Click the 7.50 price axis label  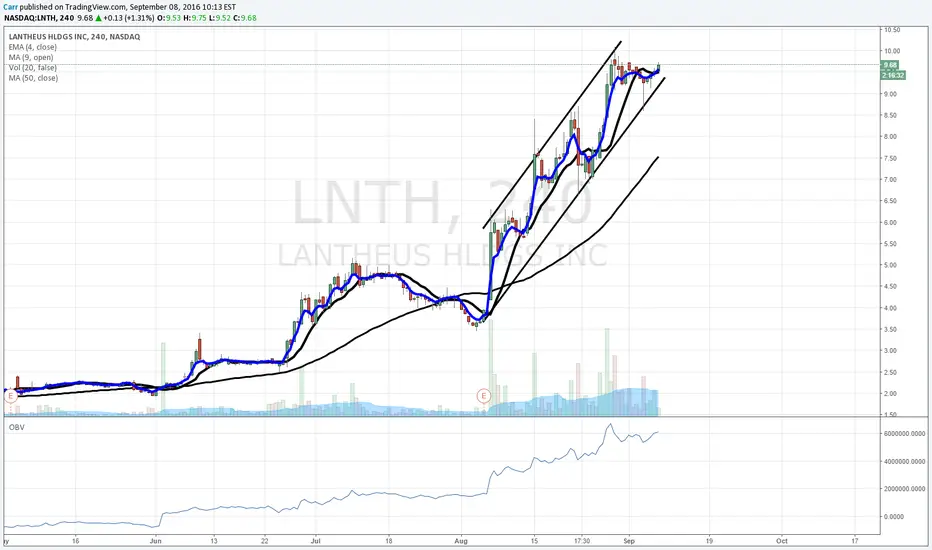click(890, 158)
